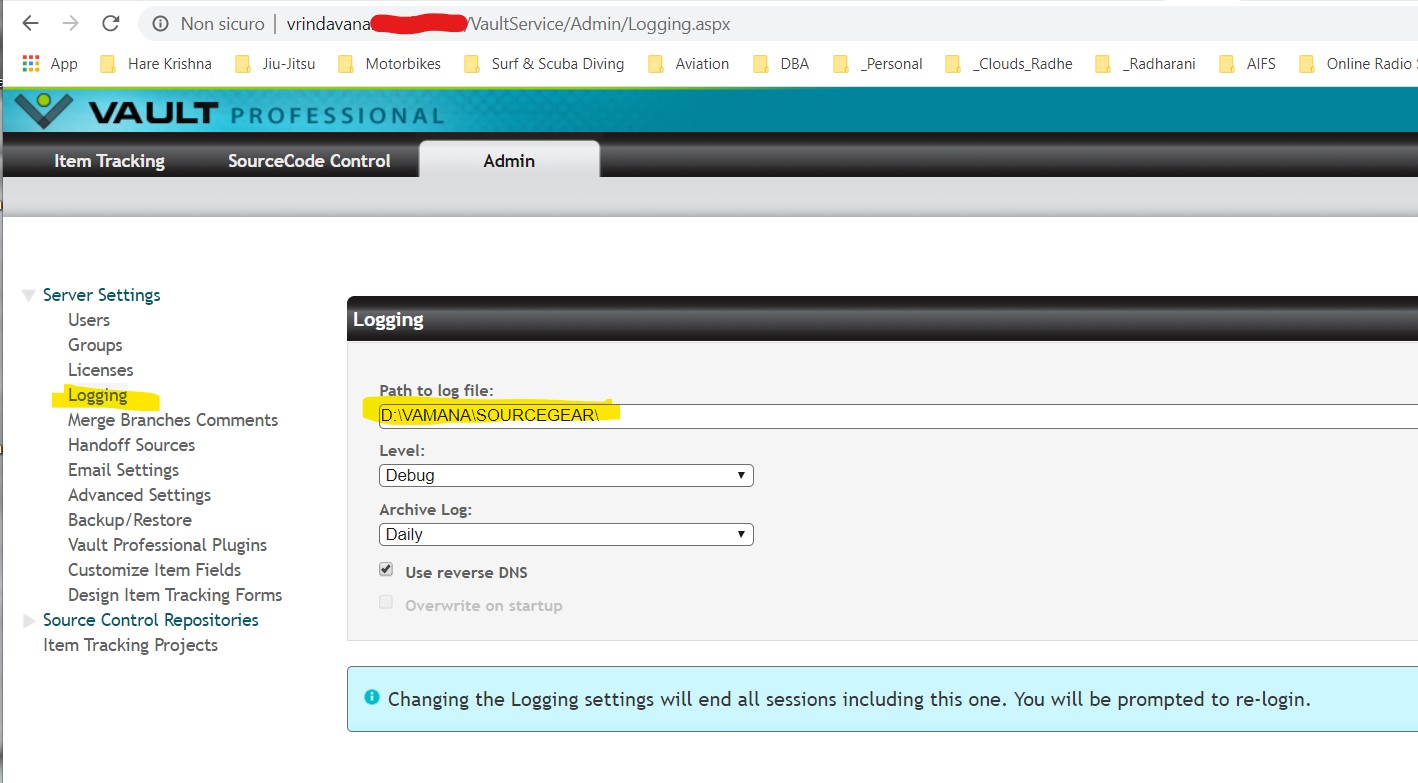Reload the page with the refresh icon
The height and width of the screenshot is (783, 1418).
[x=111, y=23]
